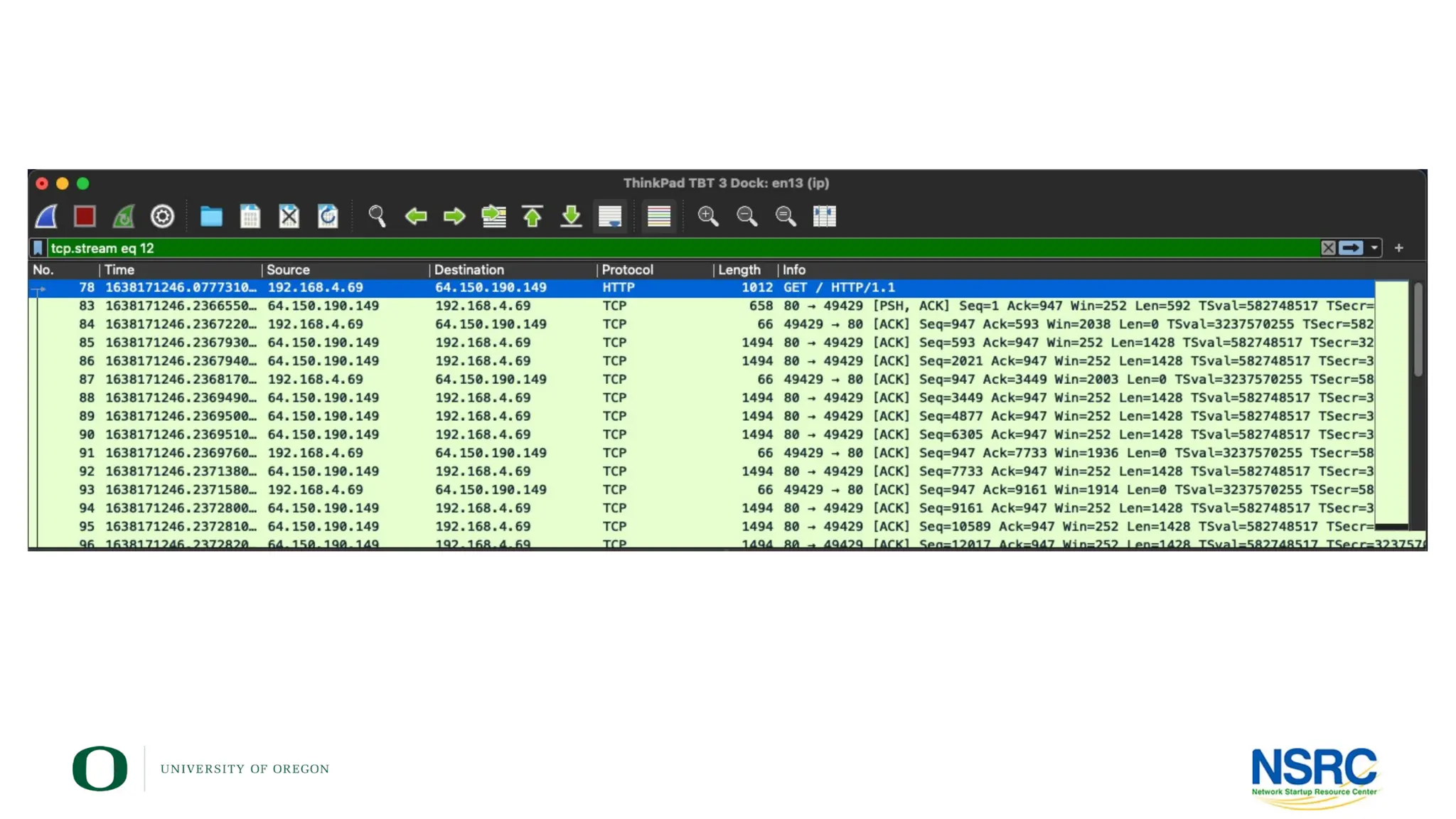Toggle auto-scroll during live capture
Image resolution: width=1456 pixels, height=819 pixels.
[610, 216]
